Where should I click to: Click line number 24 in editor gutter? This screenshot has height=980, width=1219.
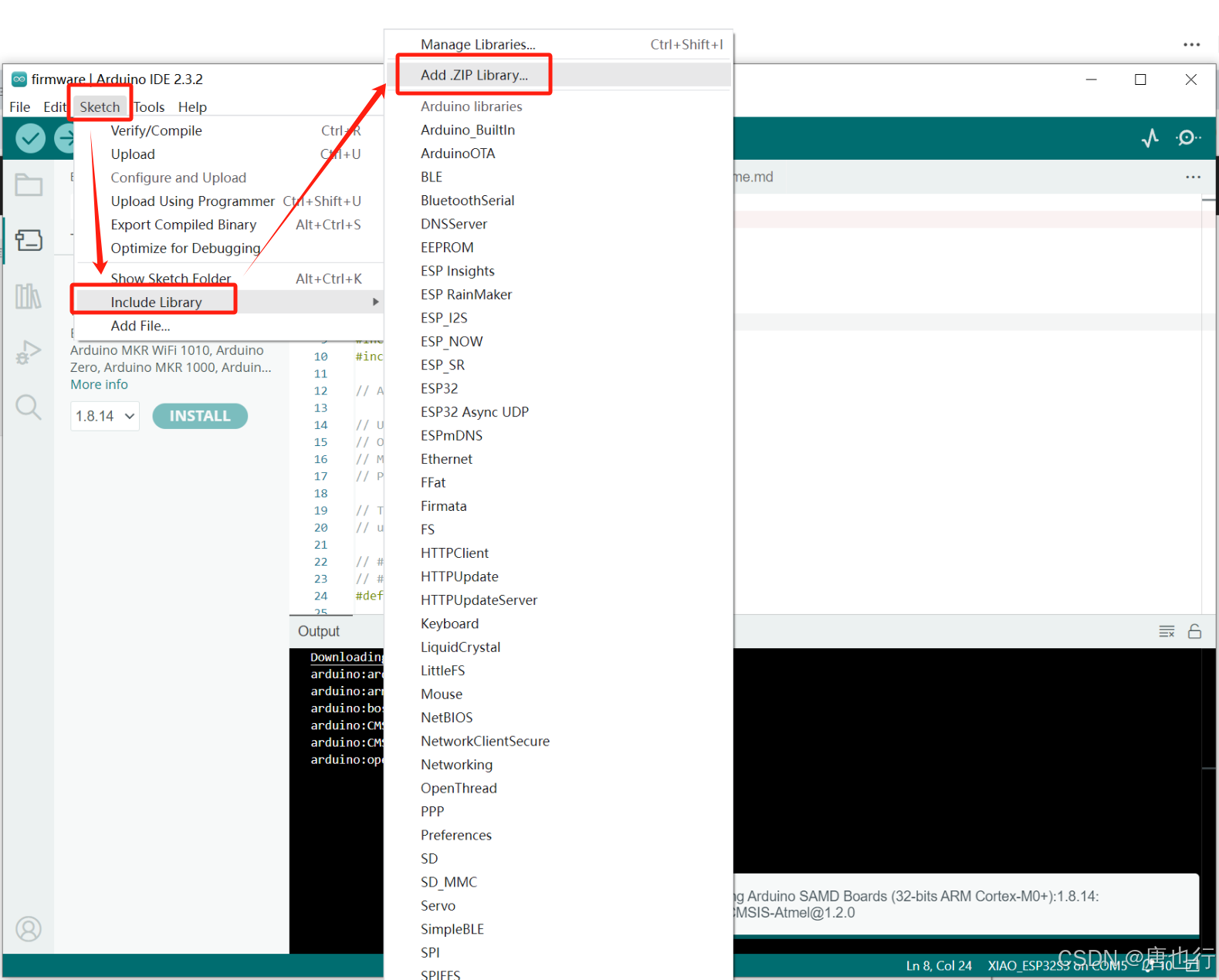point(320,596)
